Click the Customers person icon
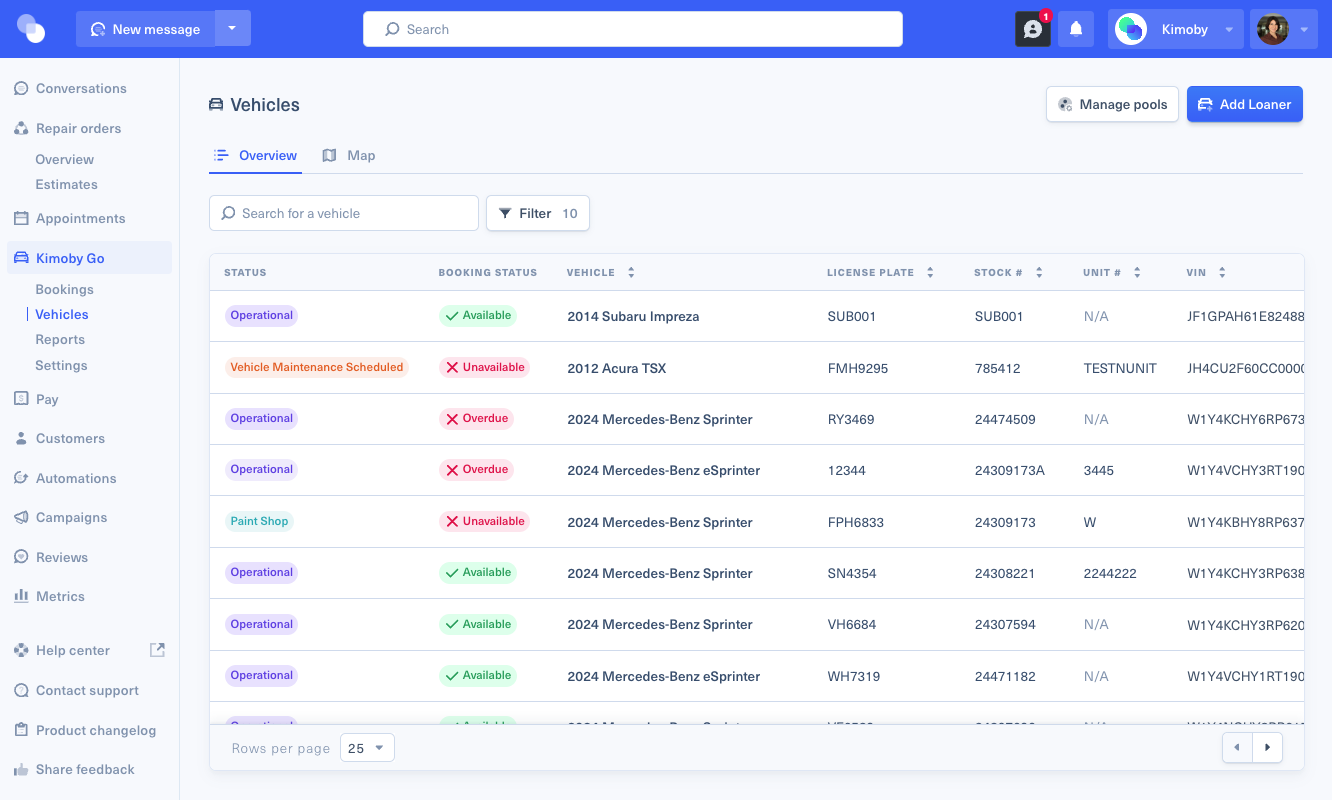 [x=21, y=439]
